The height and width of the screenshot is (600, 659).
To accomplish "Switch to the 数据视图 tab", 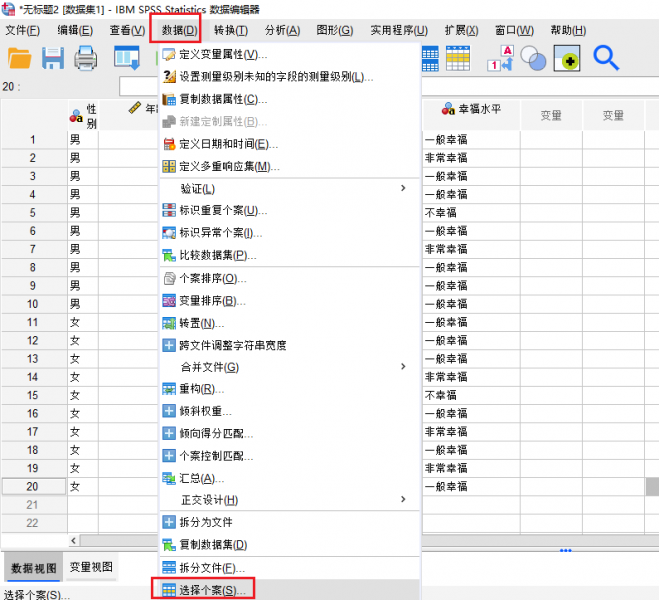I will tap(34, 568).
